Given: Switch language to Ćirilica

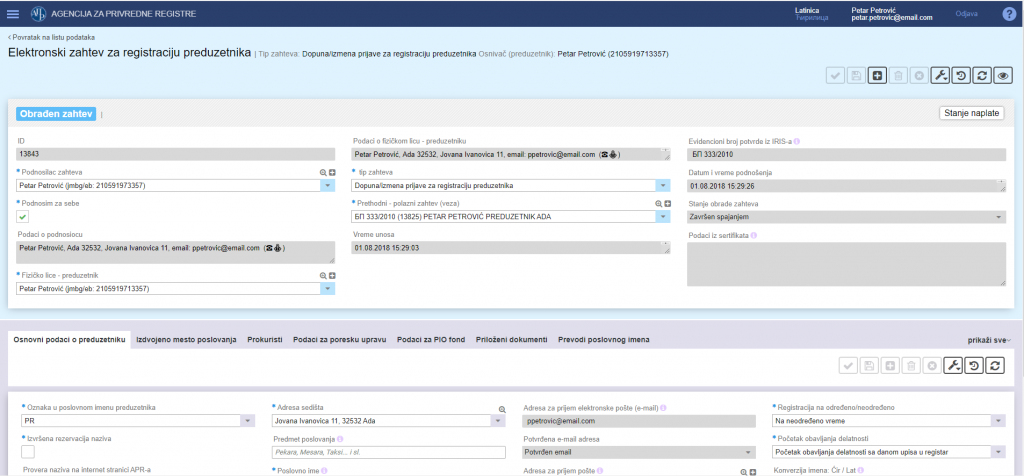Looking at the screenshot, I should [x=811, y=18].
